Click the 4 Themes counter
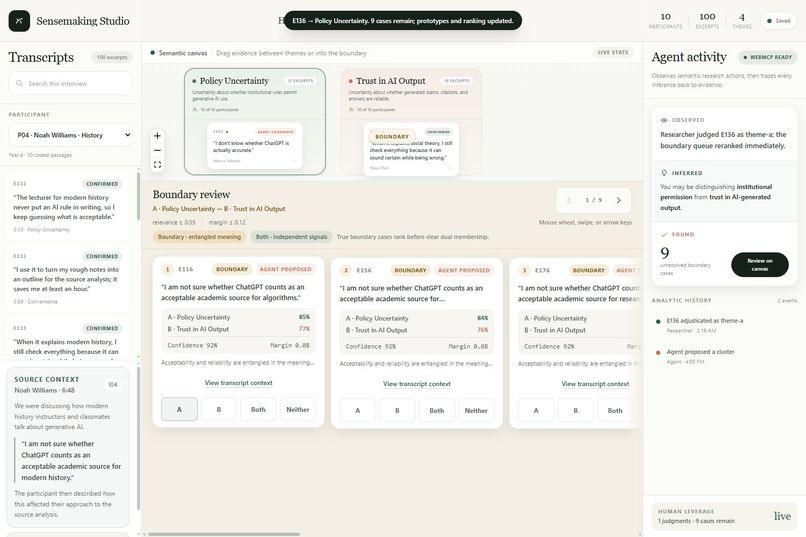The height and width of the screenshot is (537, 806). 742,21
